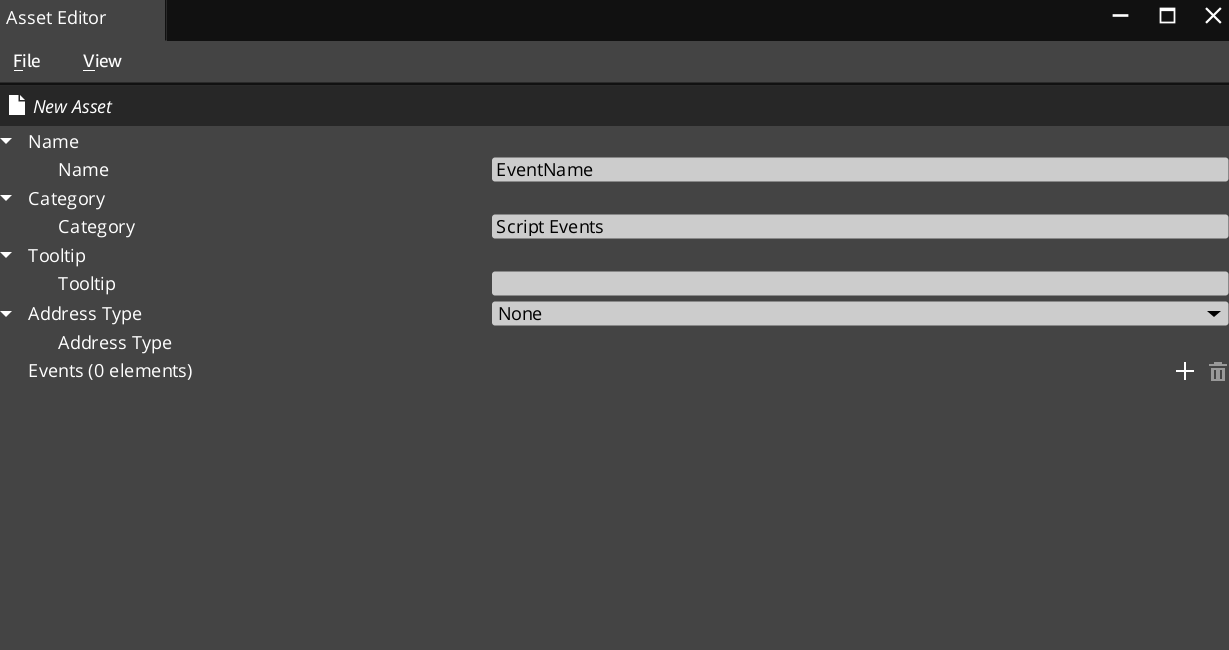Open the View menu
Viewport: 1229px width, 650px height.
click(101, 61)
